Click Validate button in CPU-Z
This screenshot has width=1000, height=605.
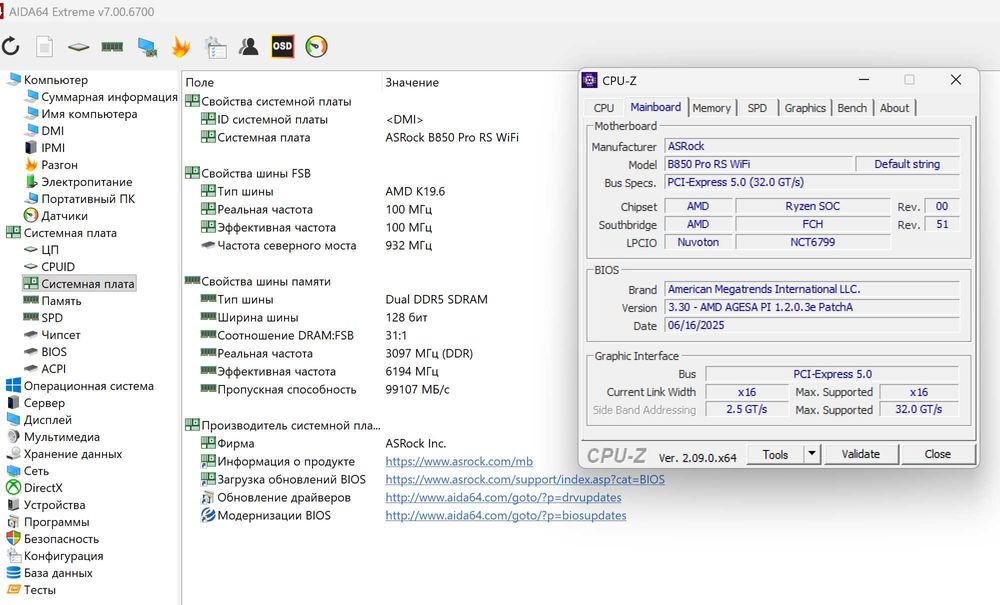pyautogui.click(x=860, y=454)
